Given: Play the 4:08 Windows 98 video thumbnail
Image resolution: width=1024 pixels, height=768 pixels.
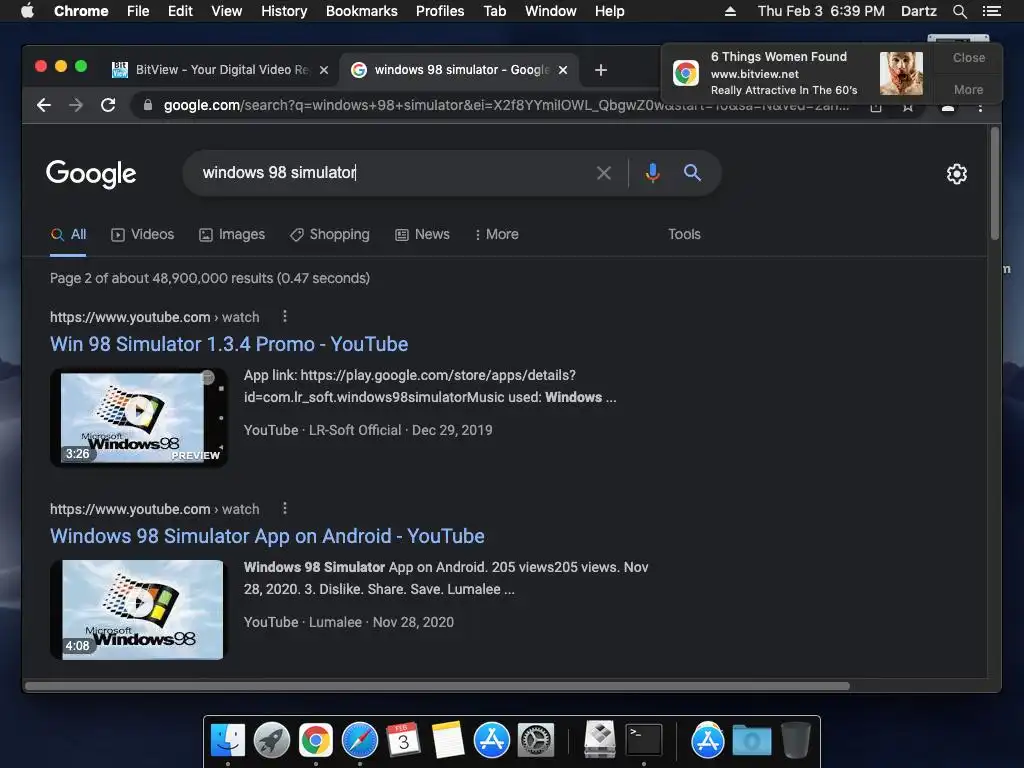Looking at the screenshot, I should (x=139, y=610).
